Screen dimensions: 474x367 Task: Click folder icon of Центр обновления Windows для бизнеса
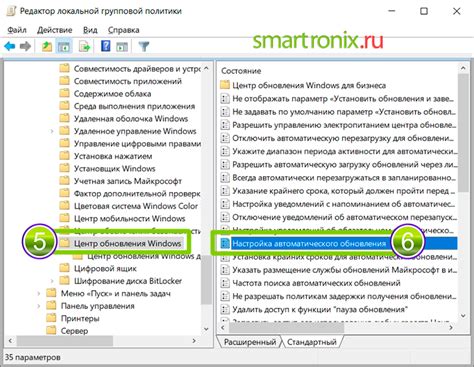[225, 85]
